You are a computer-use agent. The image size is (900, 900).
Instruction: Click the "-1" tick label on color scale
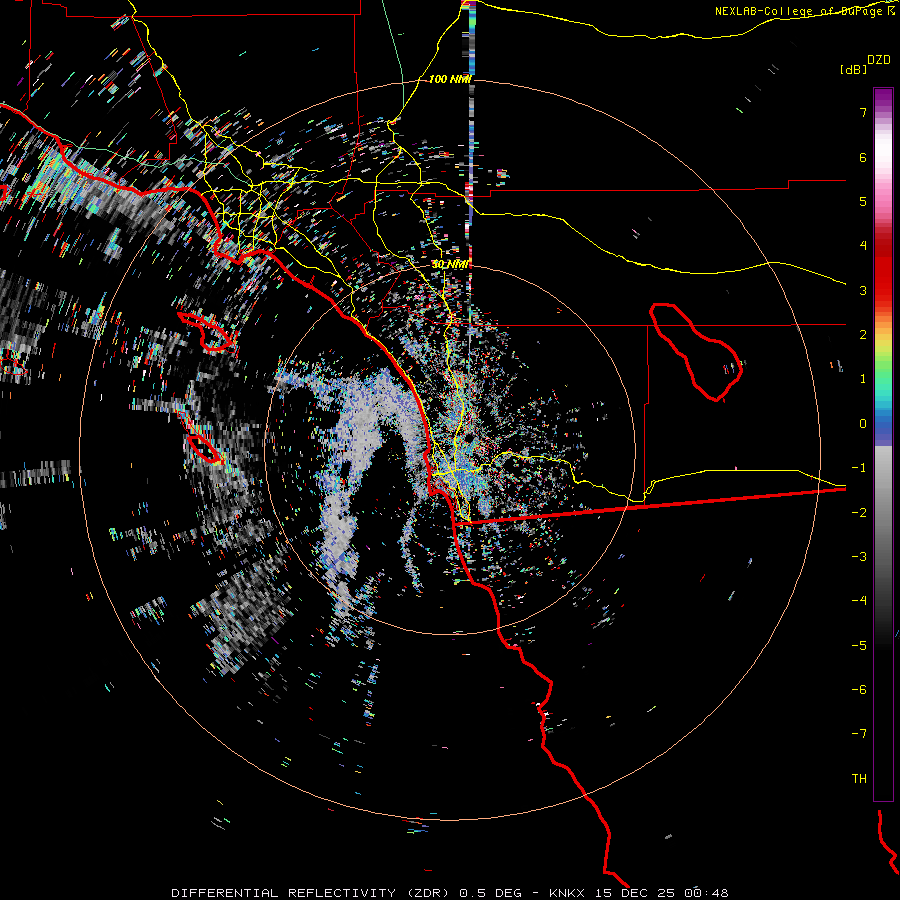(859, 468)
